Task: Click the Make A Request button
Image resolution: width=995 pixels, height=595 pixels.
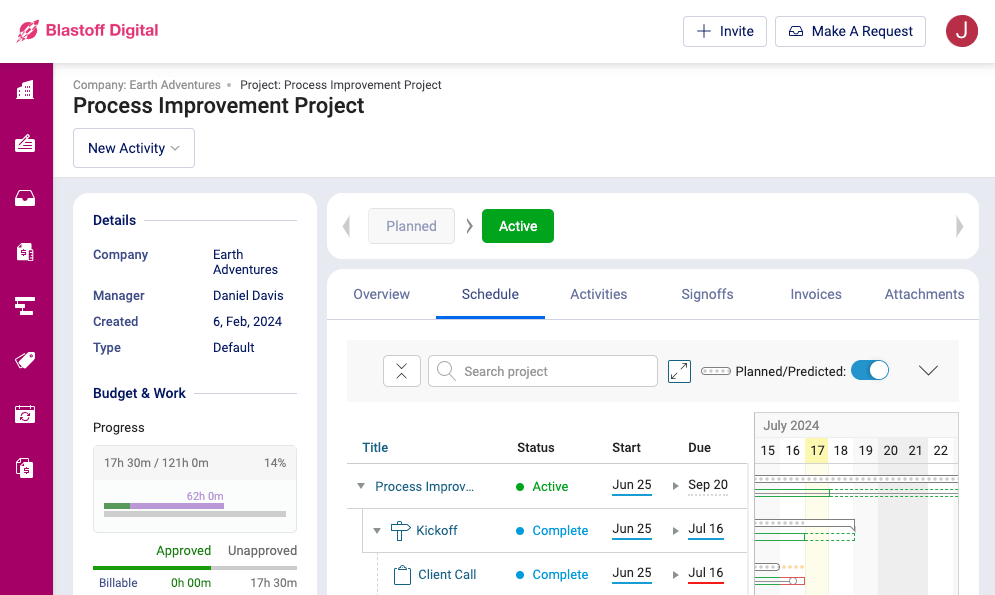Action: 850,31
